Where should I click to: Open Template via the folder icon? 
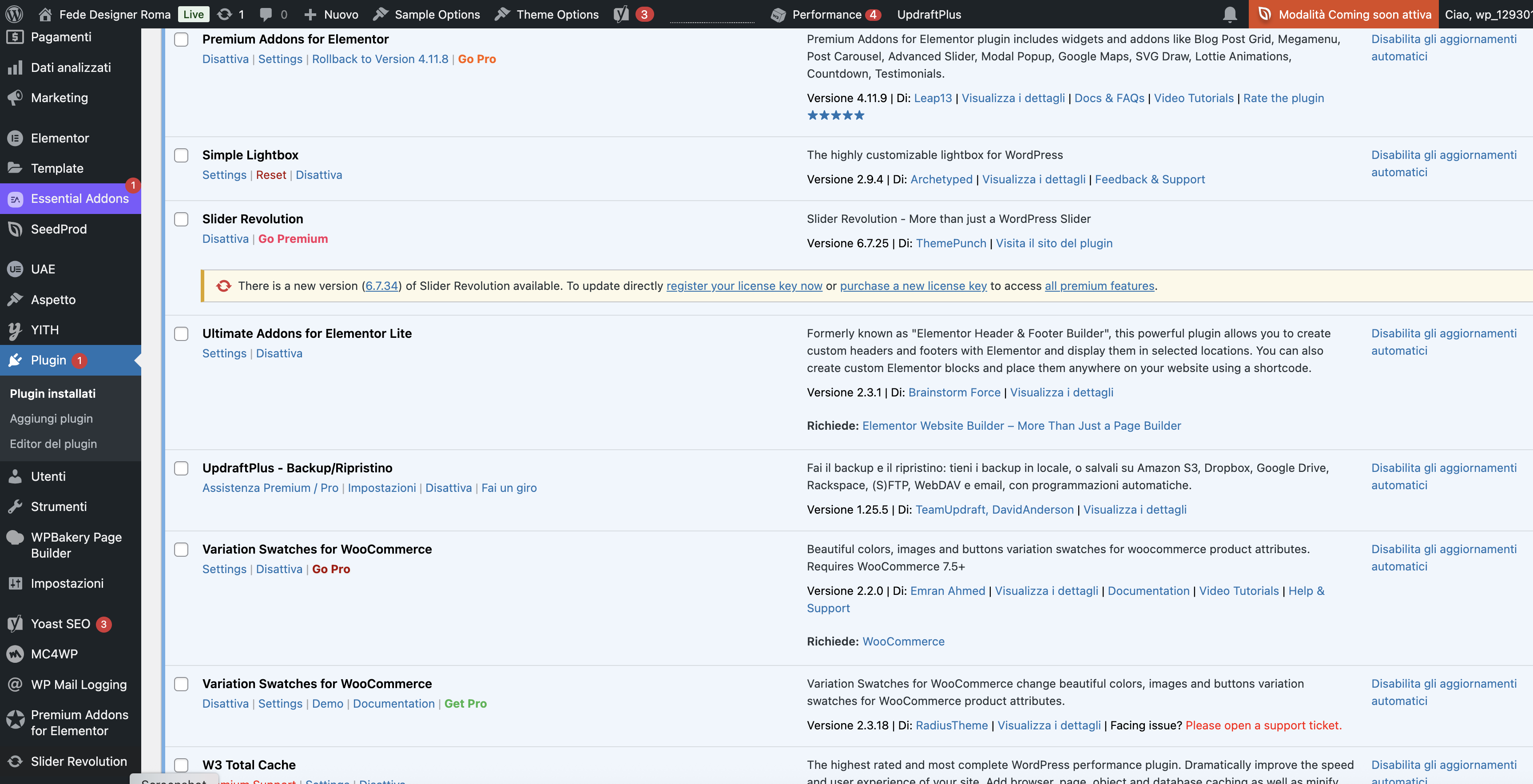15,168
